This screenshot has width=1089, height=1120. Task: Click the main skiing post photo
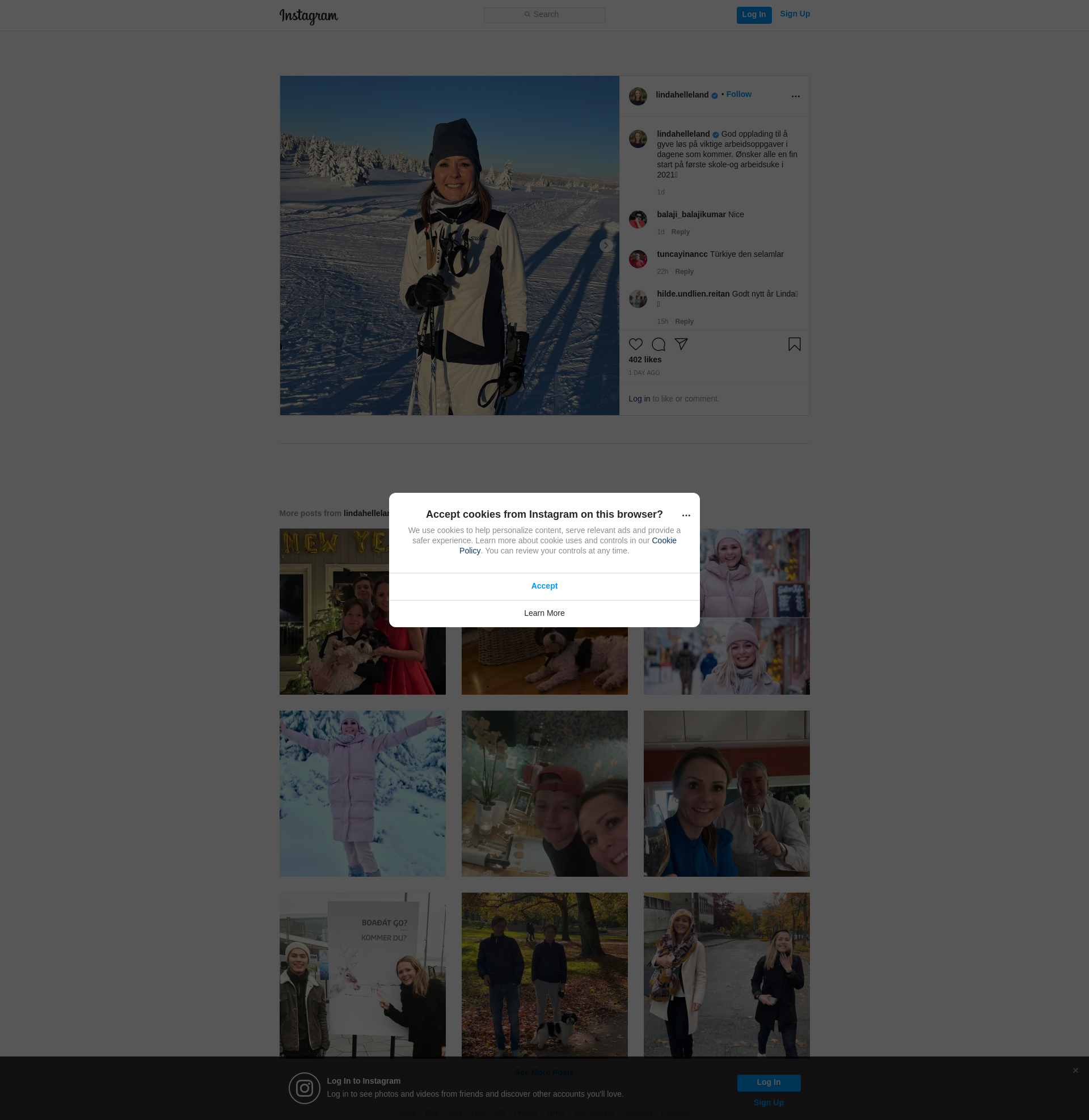449,246
